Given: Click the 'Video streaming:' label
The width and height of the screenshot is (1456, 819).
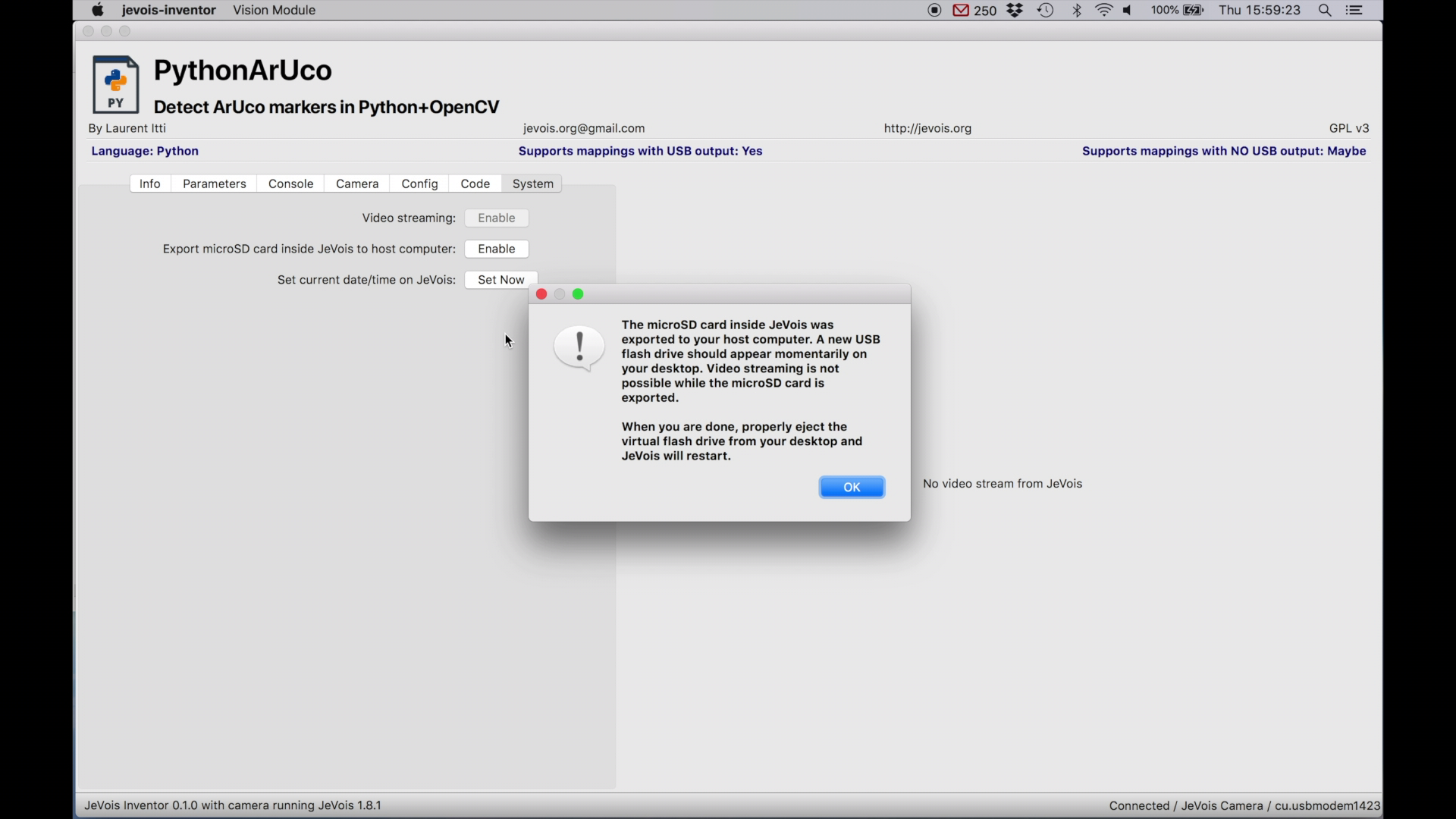Looking at the screenshot, I should coord(409,218).
